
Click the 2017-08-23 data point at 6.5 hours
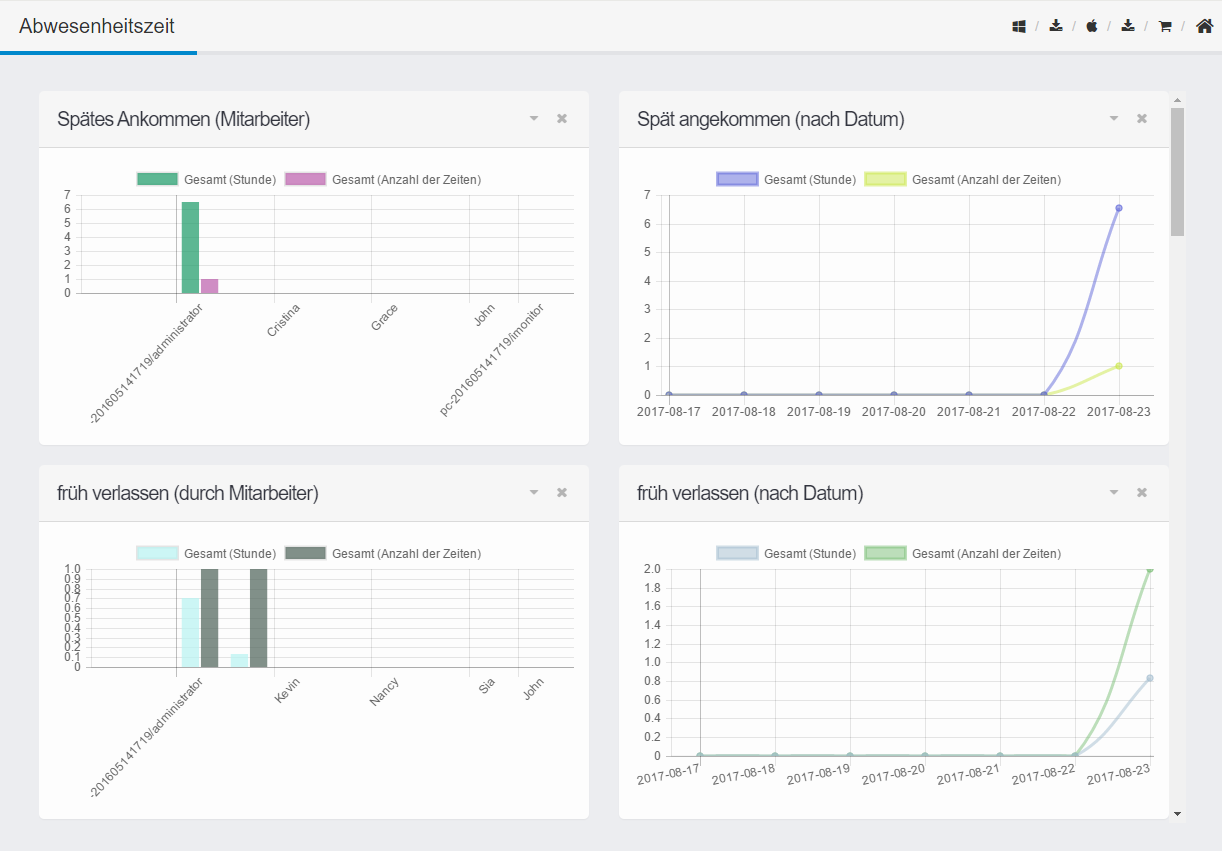[1119, 208]
